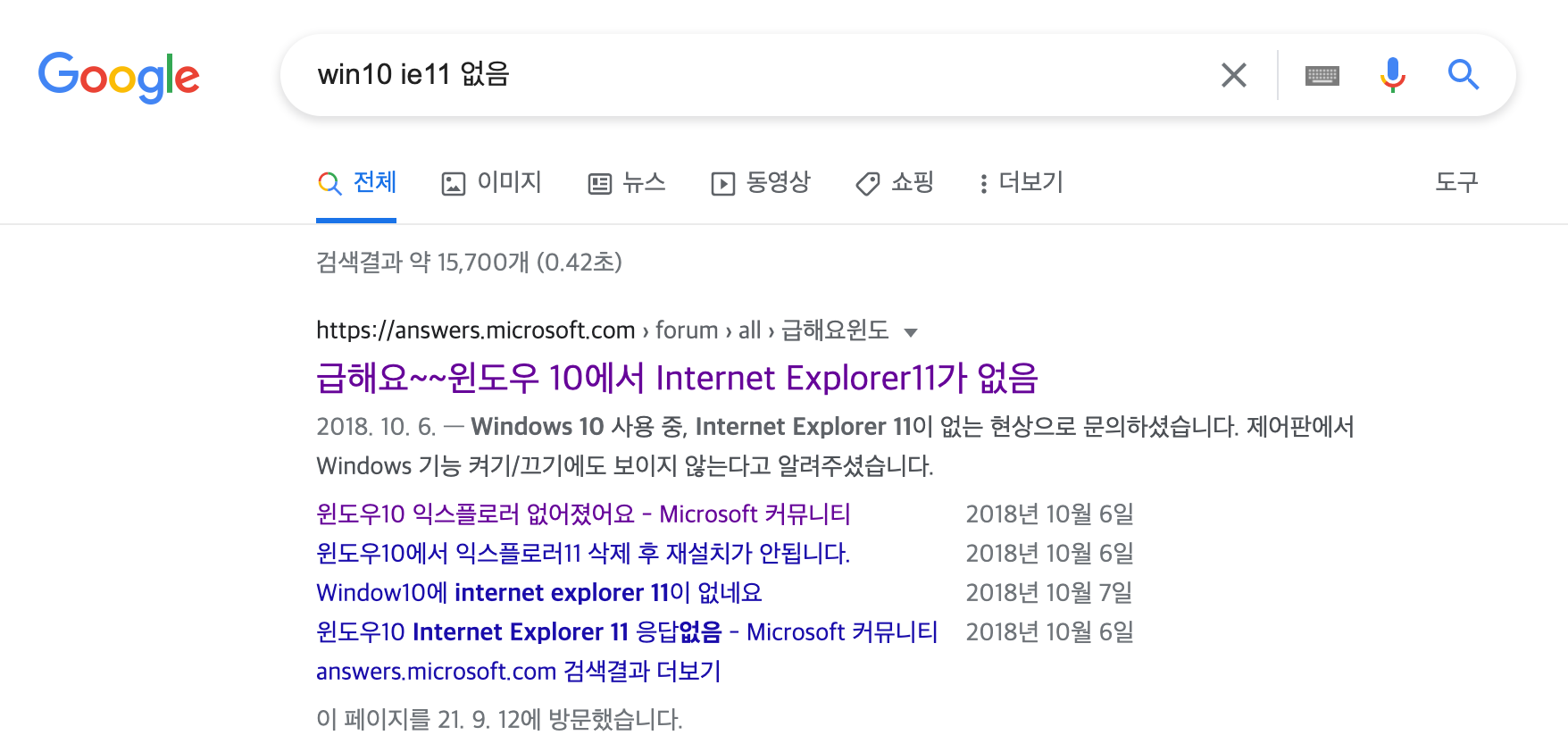
Task: Click the snippet date 2018. 10. 6.
Action: pyautogui.click(x=376, y=427)
